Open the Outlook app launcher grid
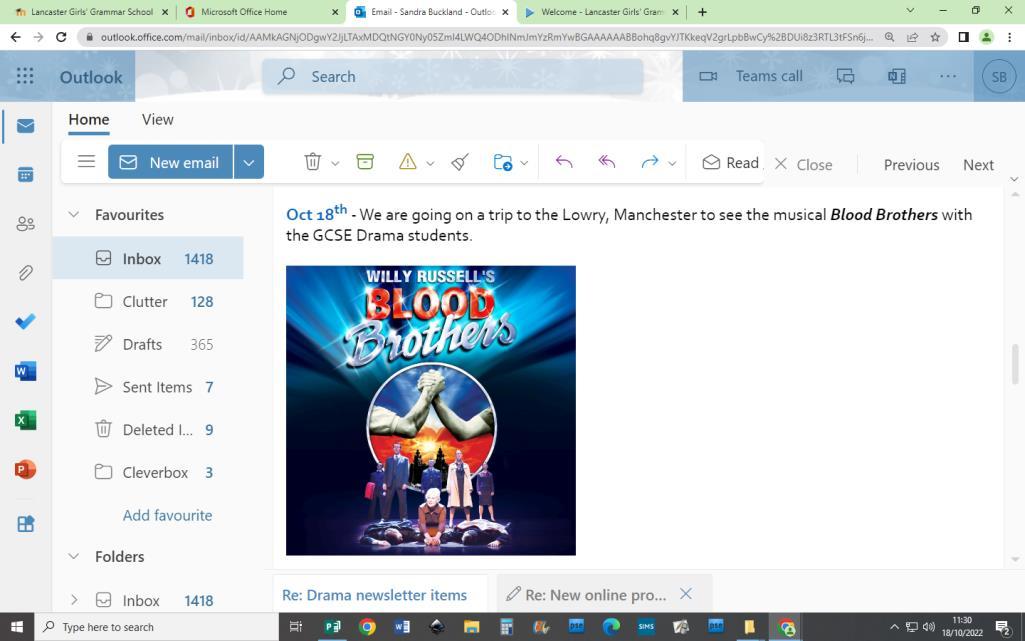 (25, 76)
